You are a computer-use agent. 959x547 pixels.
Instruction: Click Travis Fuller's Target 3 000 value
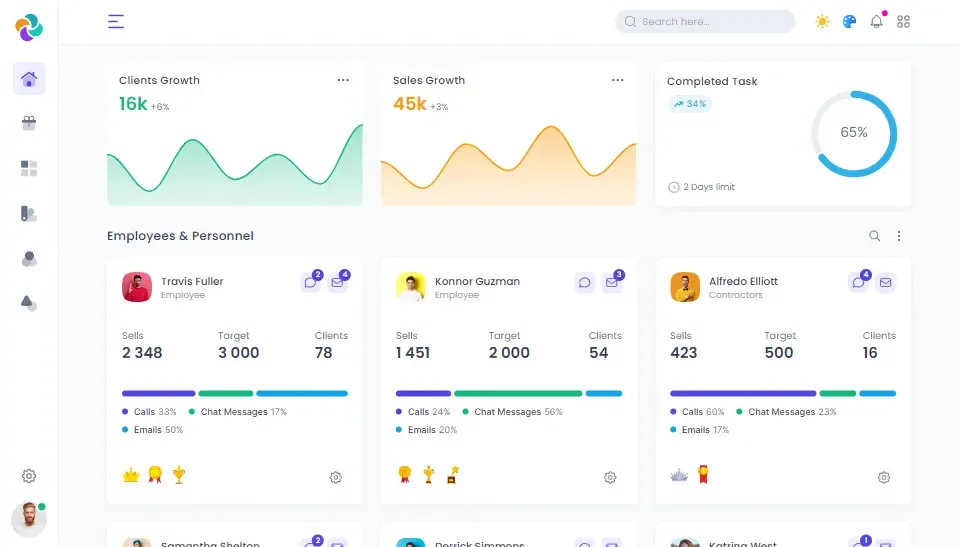[239, 353]
